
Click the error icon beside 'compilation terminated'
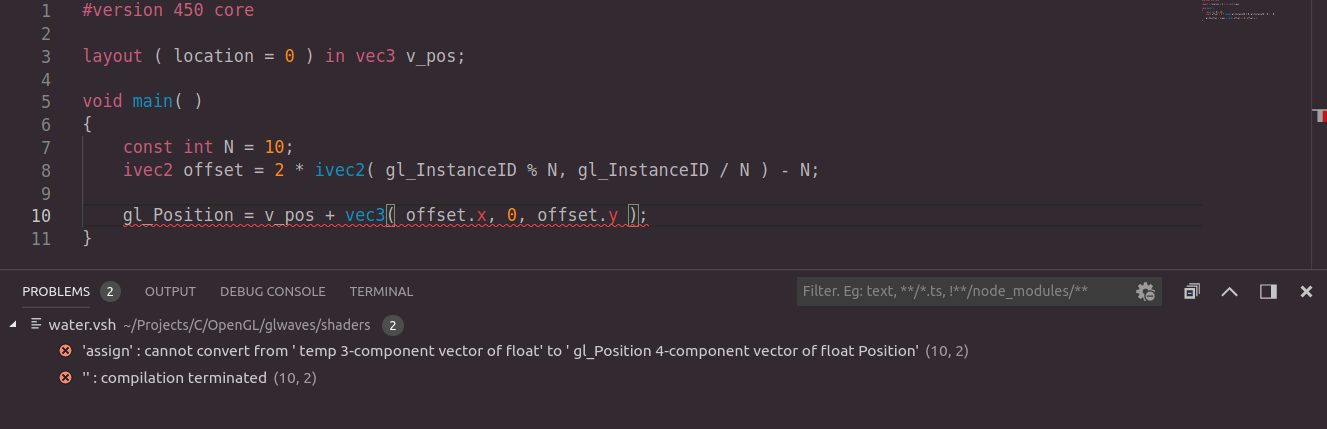coord(66,378)
